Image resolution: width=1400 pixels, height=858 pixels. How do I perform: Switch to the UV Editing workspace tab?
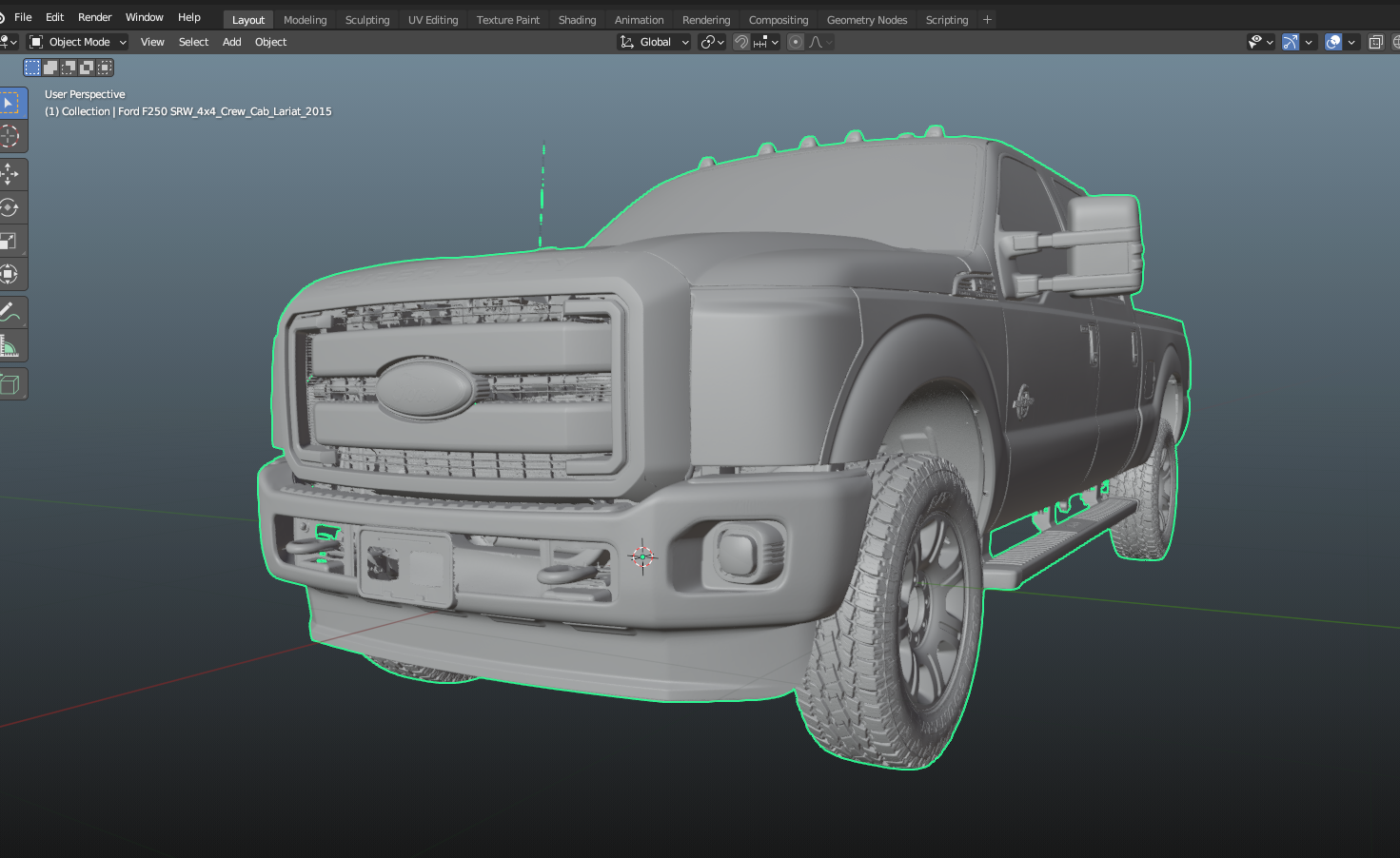coord(433,20)
